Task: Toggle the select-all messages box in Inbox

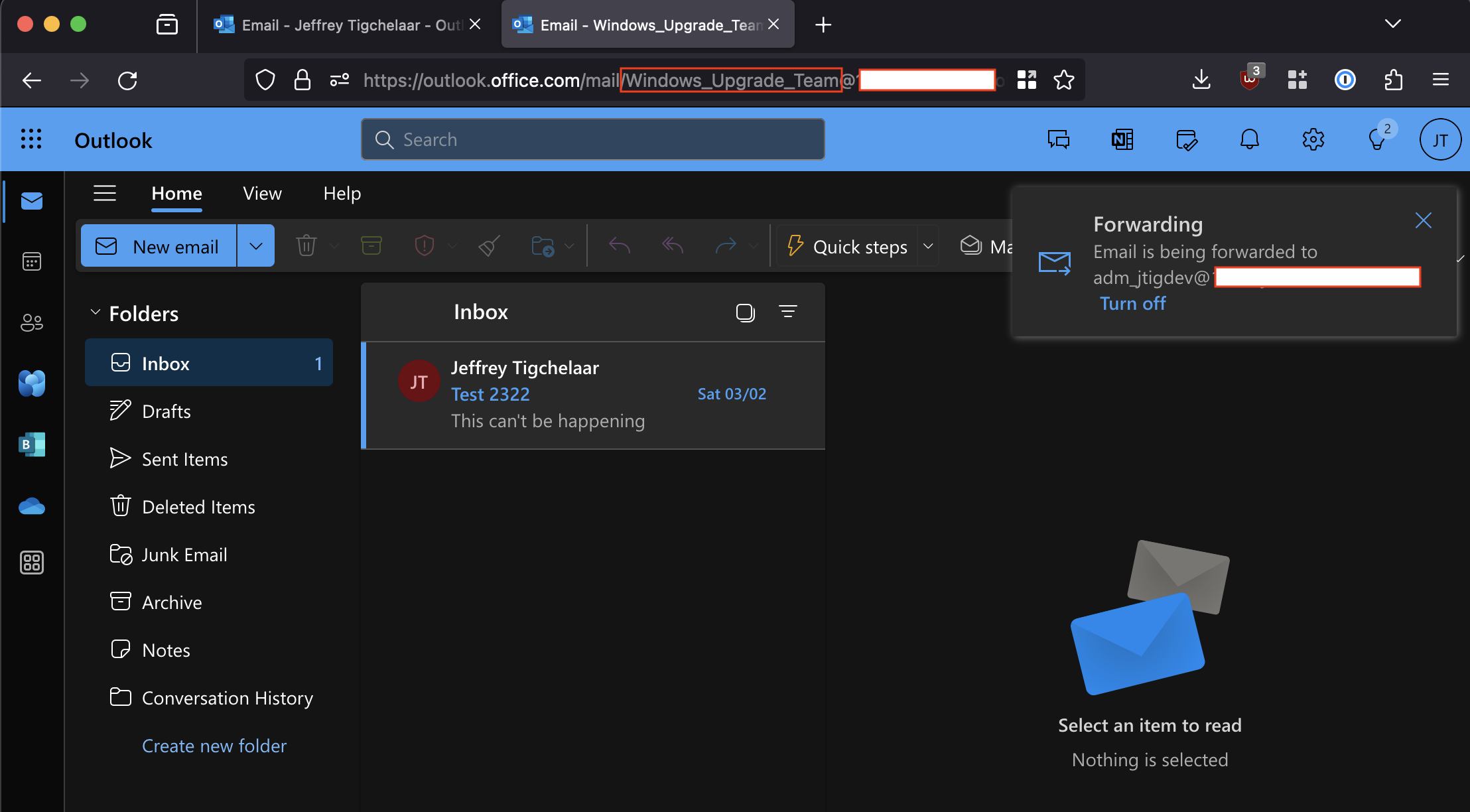Action: point(746,312)
